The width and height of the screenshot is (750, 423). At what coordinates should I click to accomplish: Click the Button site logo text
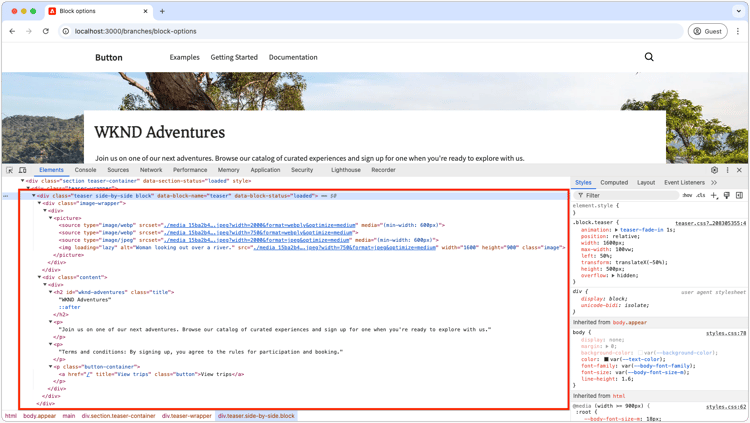click(x=109, y=57)
